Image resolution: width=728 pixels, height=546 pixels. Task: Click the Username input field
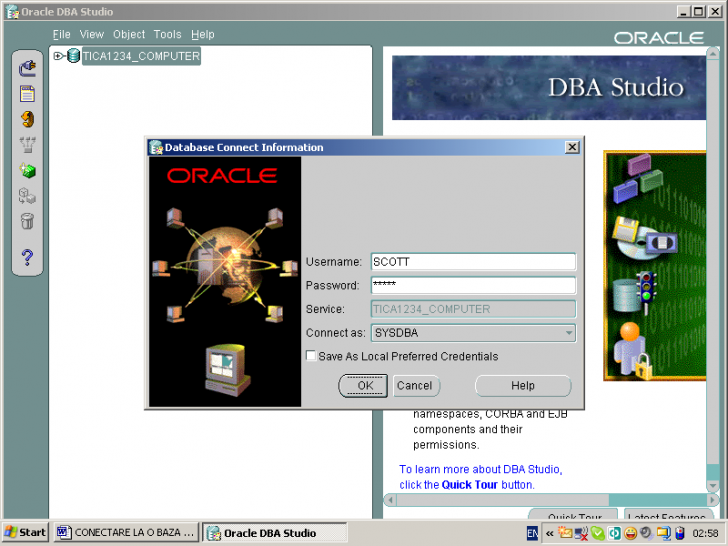pos(472,262)
